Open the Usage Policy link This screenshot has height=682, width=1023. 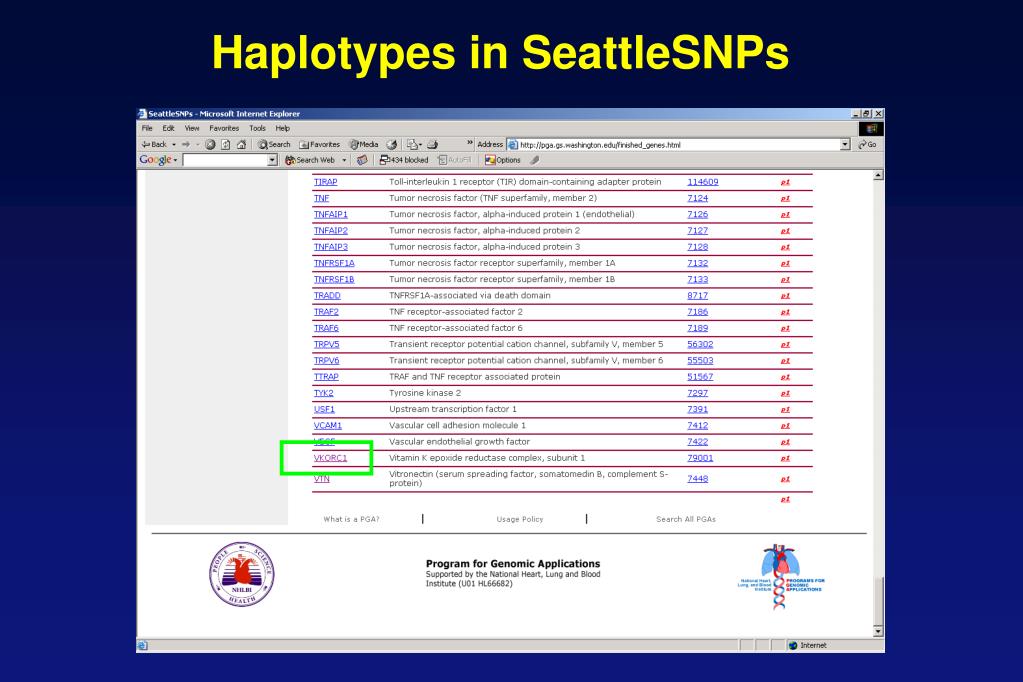point(520,519)
